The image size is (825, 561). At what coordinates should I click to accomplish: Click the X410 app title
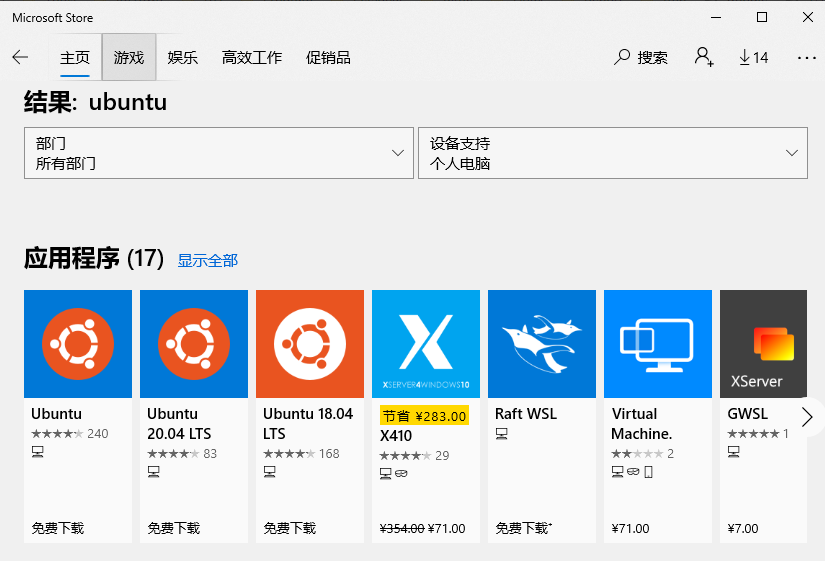coord(396,436)
